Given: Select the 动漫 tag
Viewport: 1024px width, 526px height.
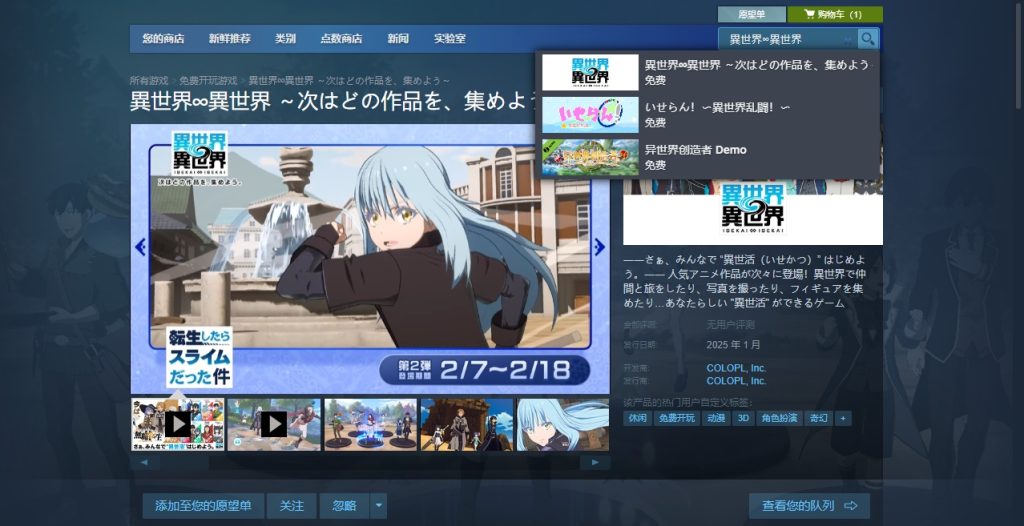Looking at the screenshot, I should tap(716, 418).
